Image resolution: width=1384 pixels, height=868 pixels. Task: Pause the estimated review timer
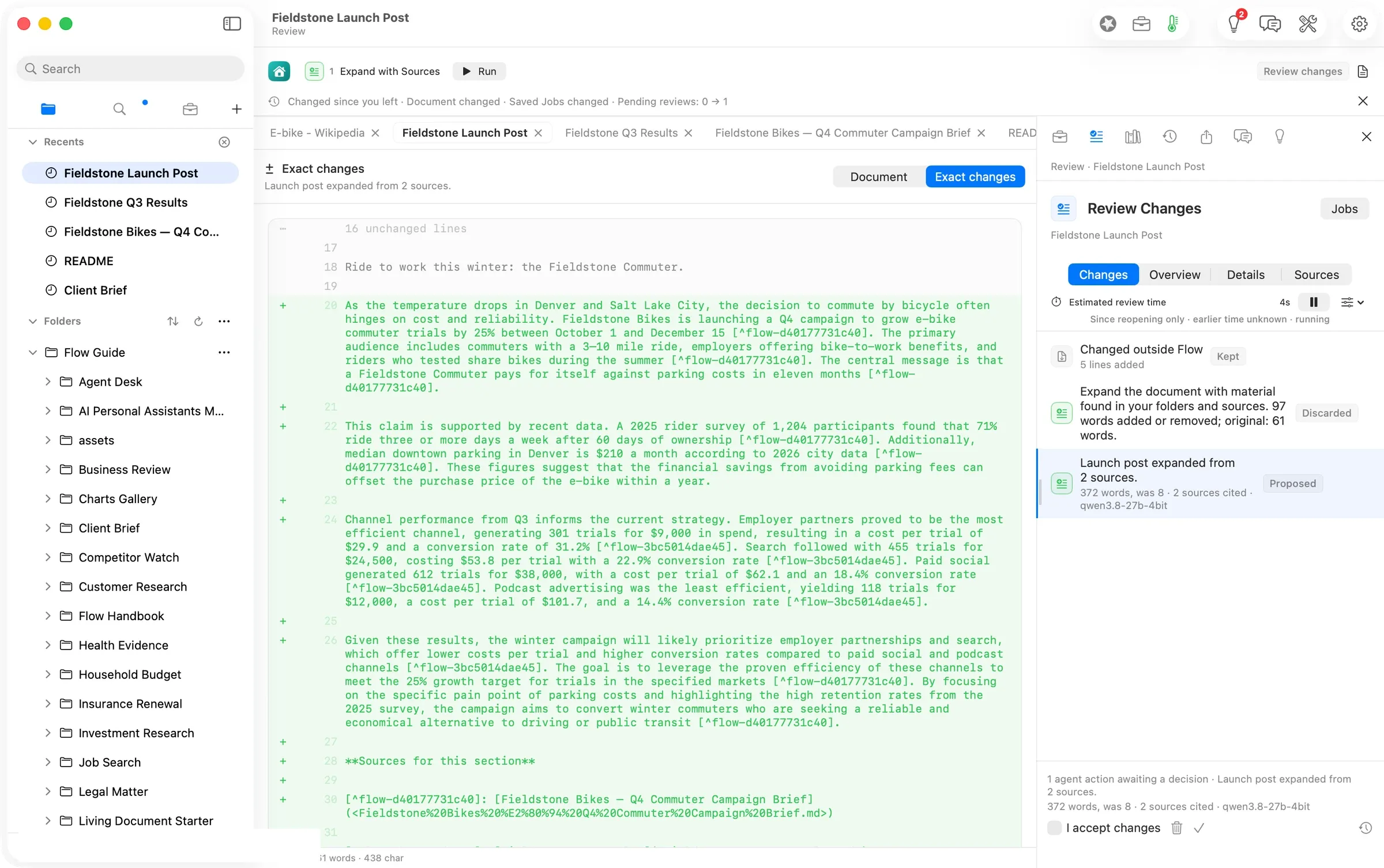pos(1313,302)
